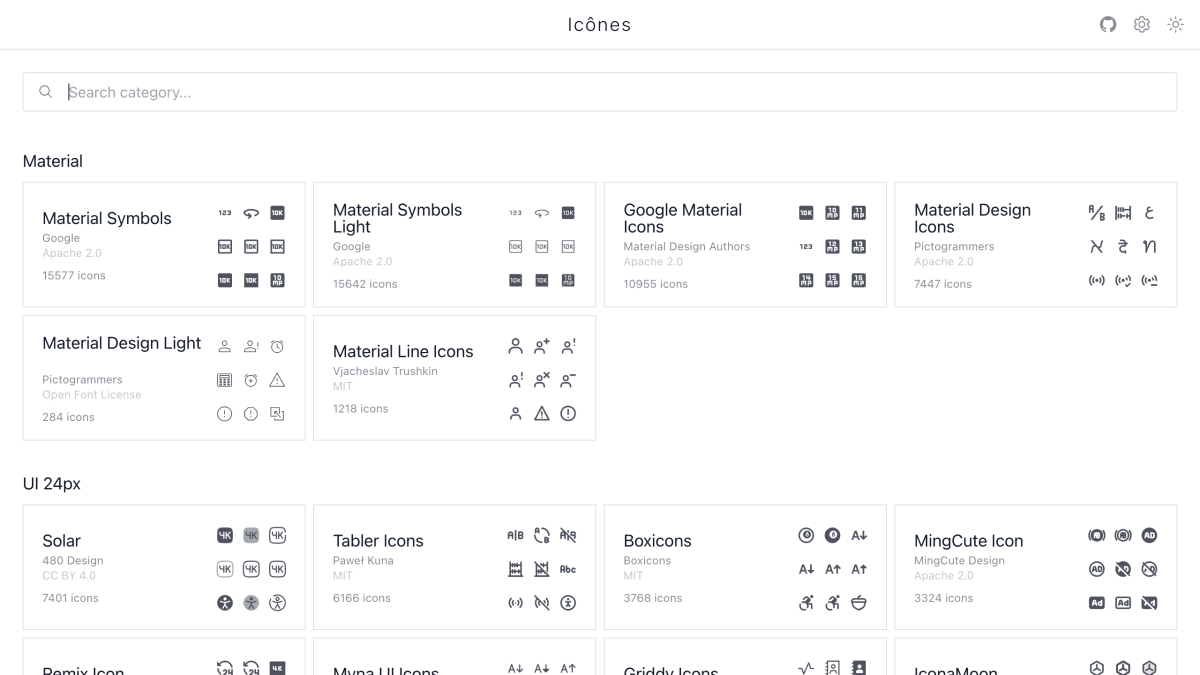The height and width of the screenshot is (675, 1200).
Task: Click the 14MP icon in Google Material Icons
Action: tap(806, 280)
